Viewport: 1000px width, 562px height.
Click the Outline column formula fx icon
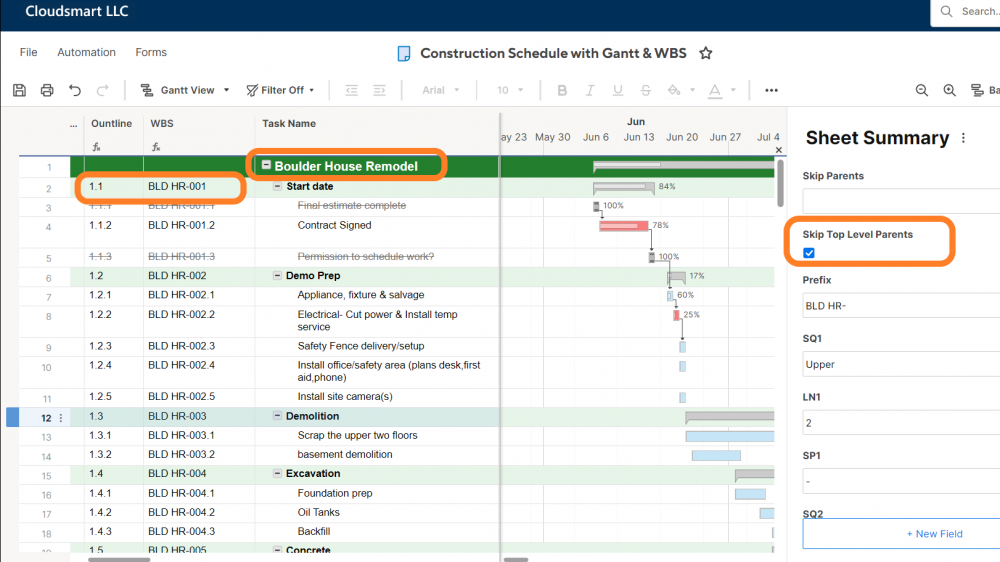point(96,147)
